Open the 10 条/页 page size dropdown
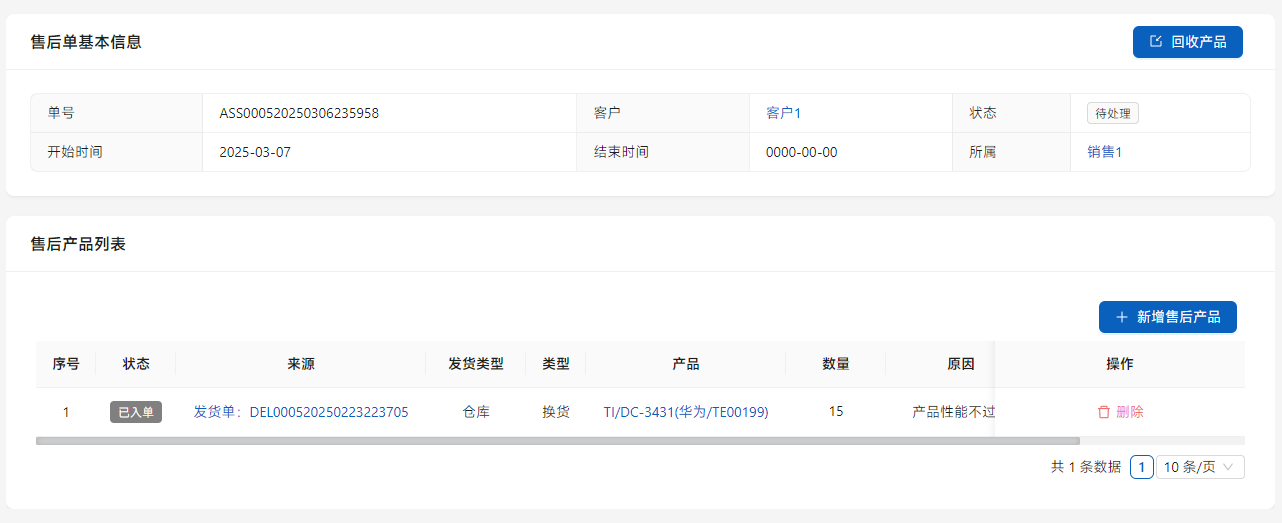 [1199, 467]
